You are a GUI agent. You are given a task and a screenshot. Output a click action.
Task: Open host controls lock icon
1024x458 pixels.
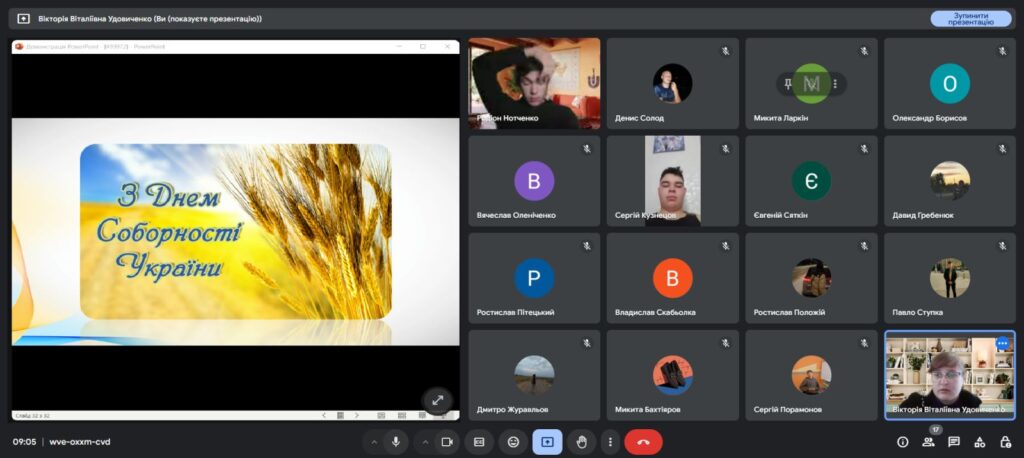[1004, 441]
